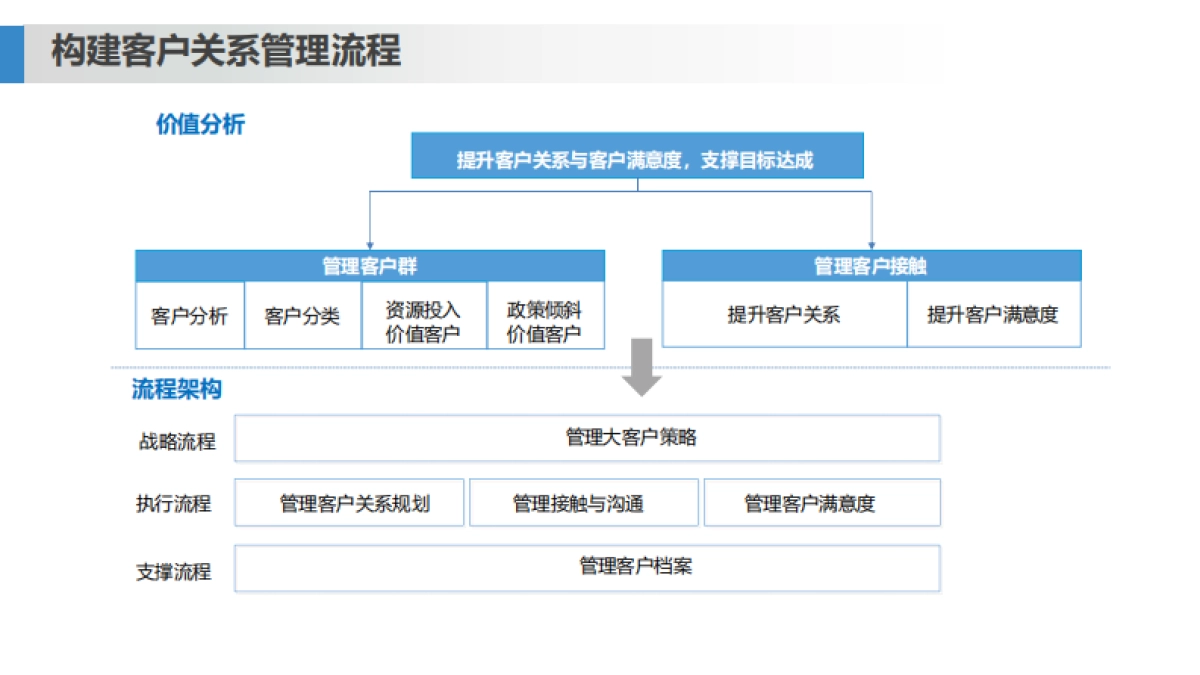Select the "提升客户满意度" box
The height and width of the screenshot is (675, 1200).
pos(994,315)
